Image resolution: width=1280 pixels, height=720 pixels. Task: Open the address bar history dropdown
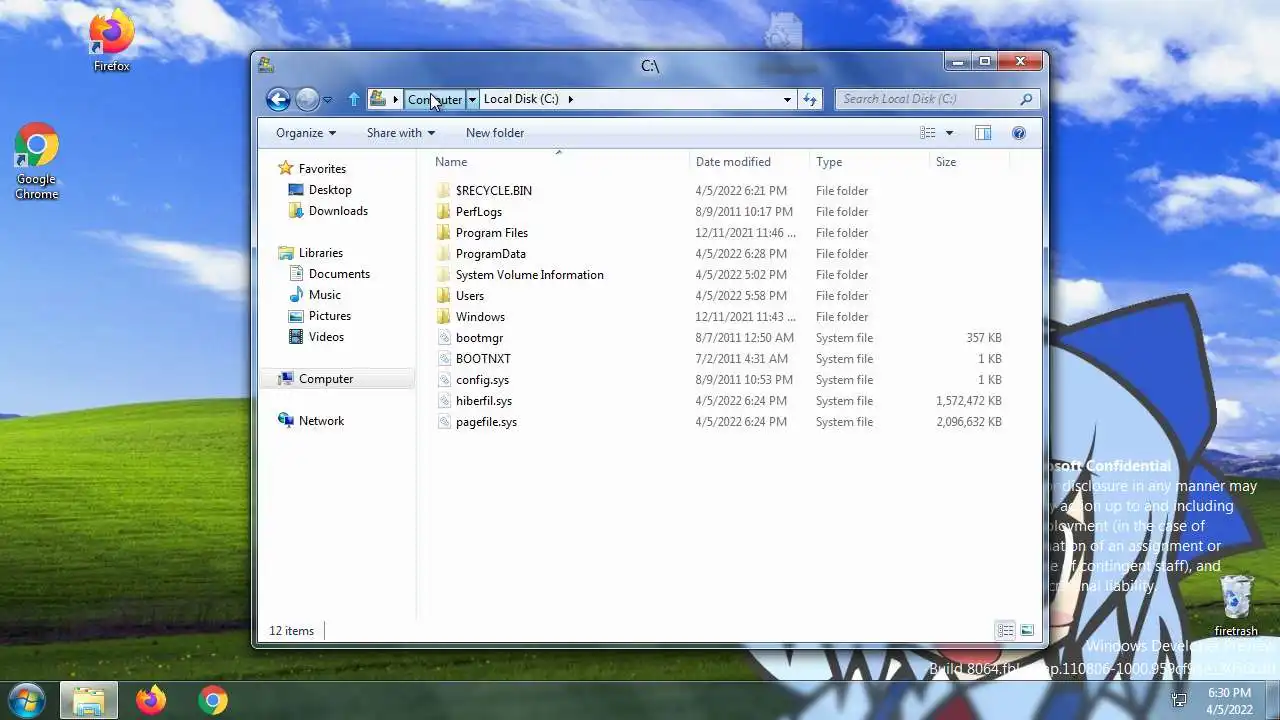pyautogui.click(x=787, y=99)
